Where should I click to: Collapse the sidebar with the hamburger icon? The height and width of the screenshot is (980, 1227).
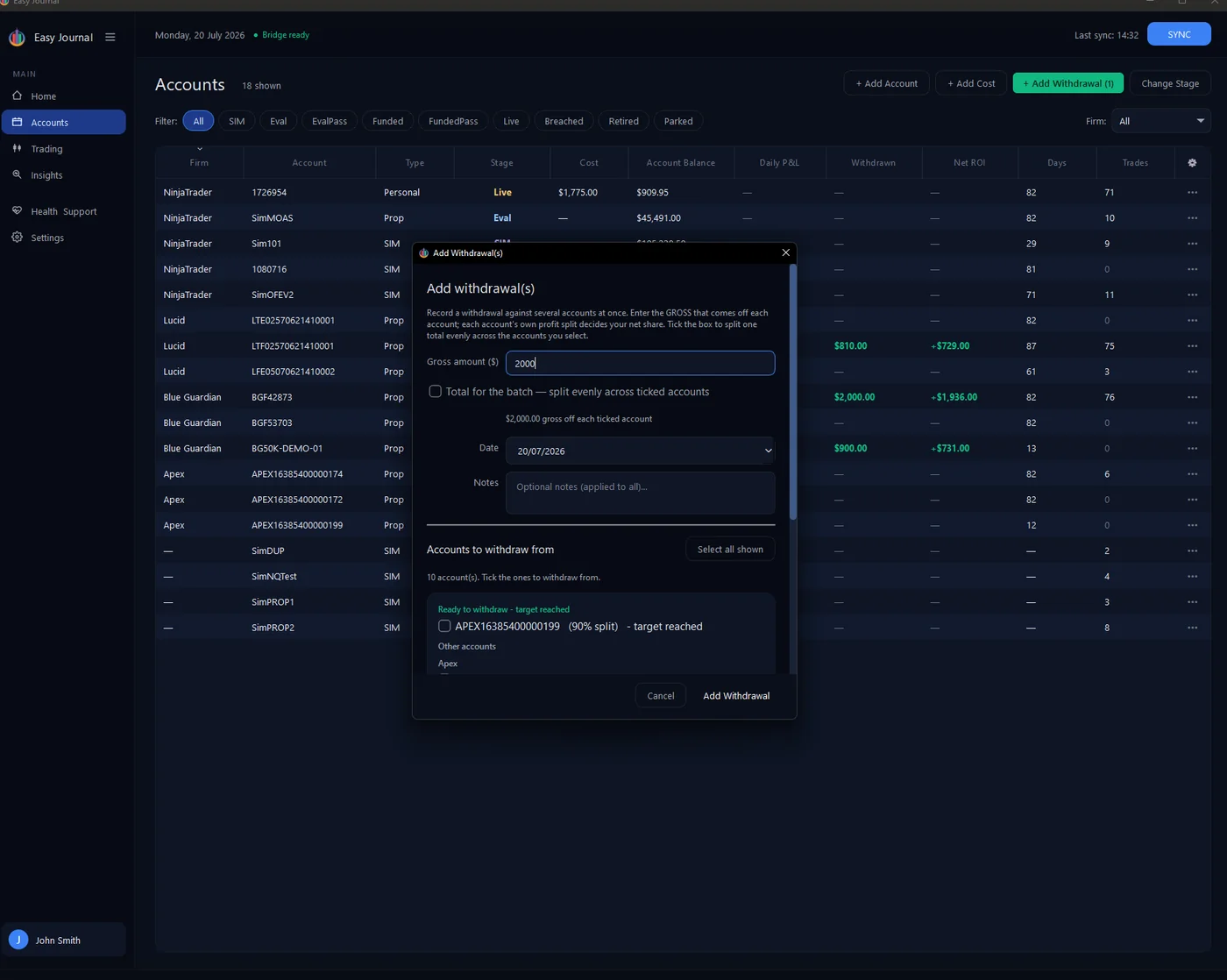110,37
